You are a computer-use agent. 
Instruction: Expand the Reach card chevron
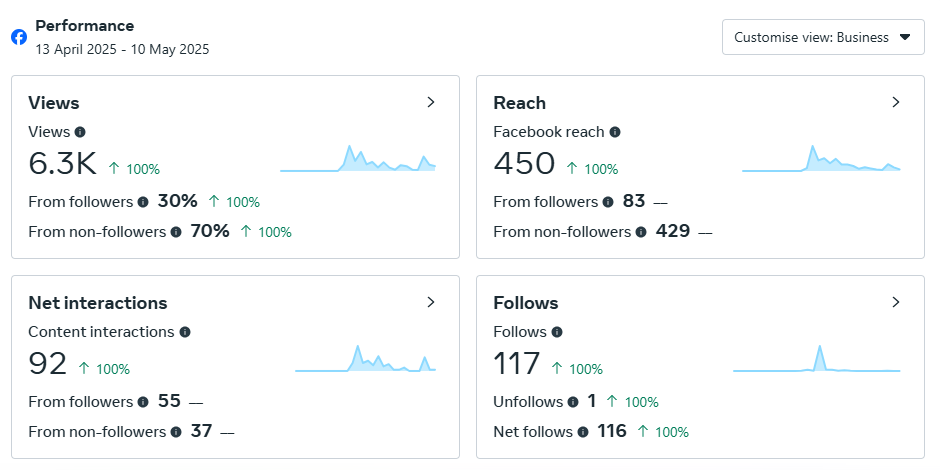point(896,102)
